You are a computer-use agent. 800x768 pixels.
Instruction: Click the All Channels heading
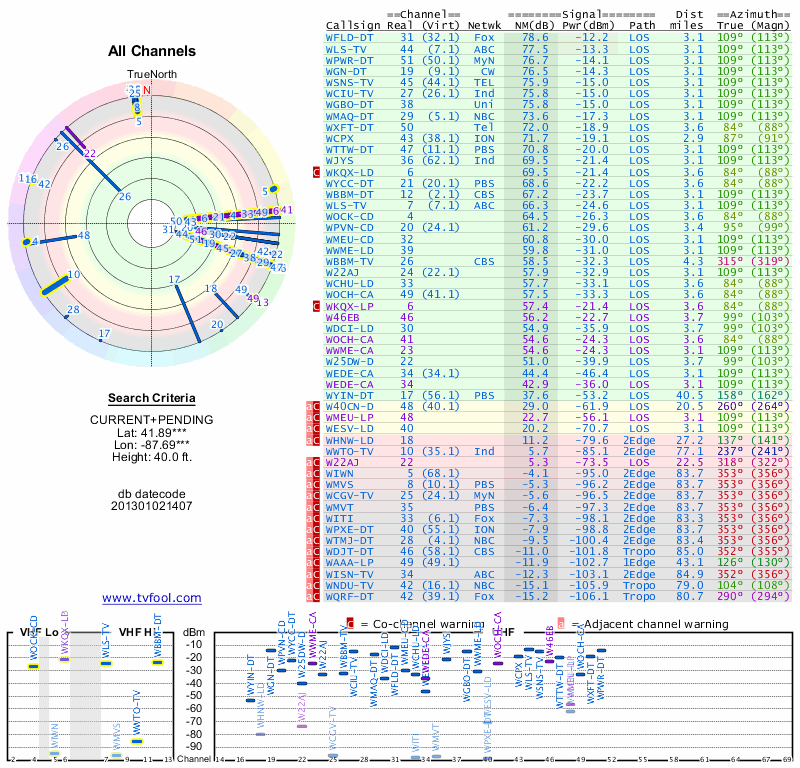point(152,51)
